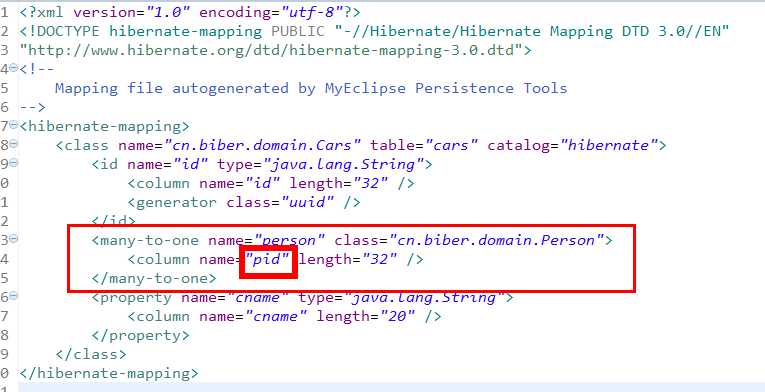Click the table attribute name in the class tag

(x=393, y=145)
